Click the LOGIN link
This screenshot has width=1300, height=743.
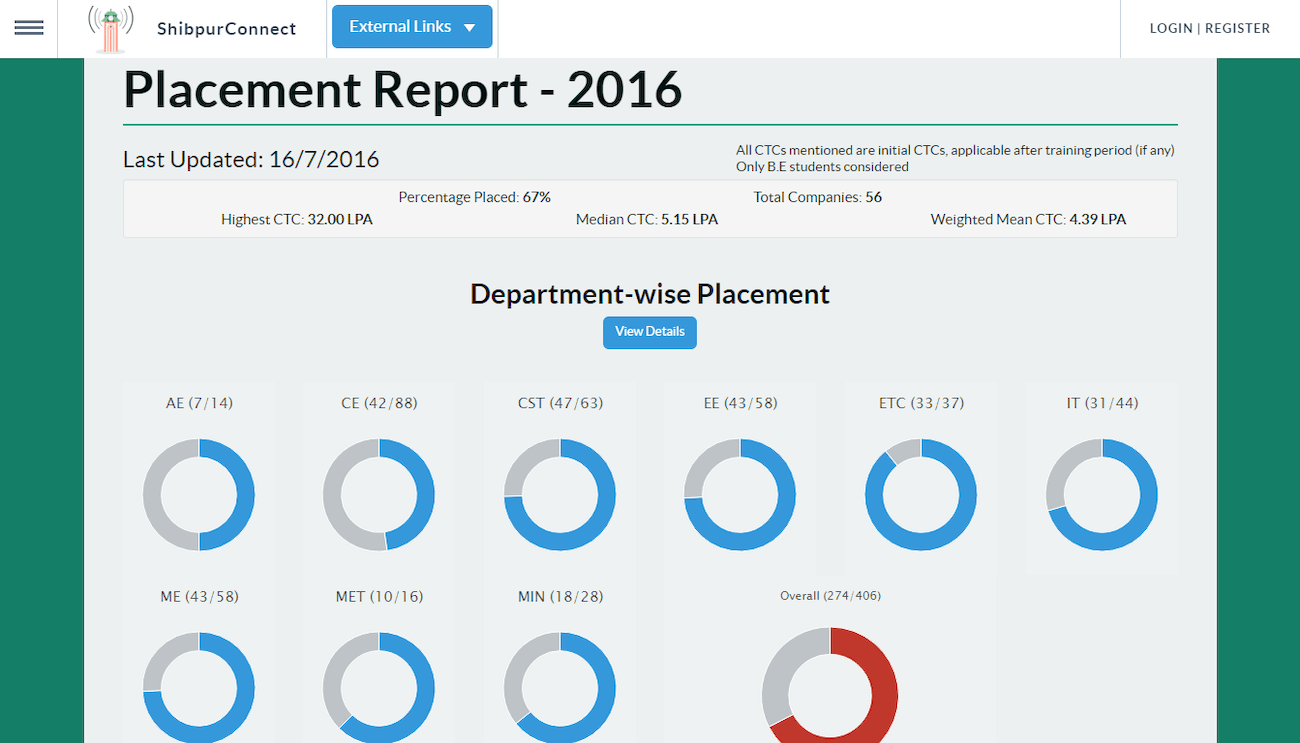click(1170, 28)
